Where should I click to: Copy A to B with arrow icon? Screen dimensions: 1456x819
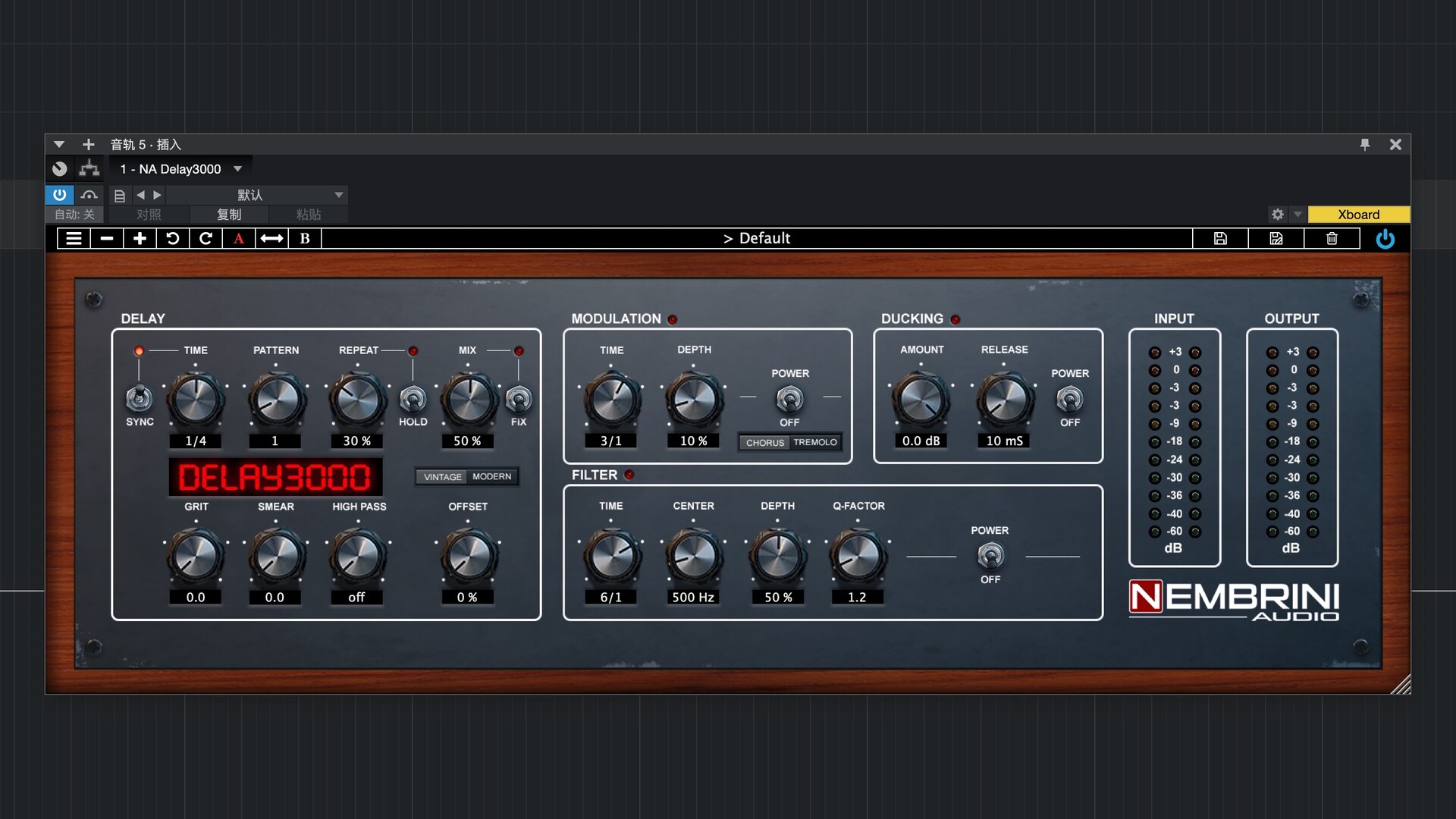pos(271,238)
